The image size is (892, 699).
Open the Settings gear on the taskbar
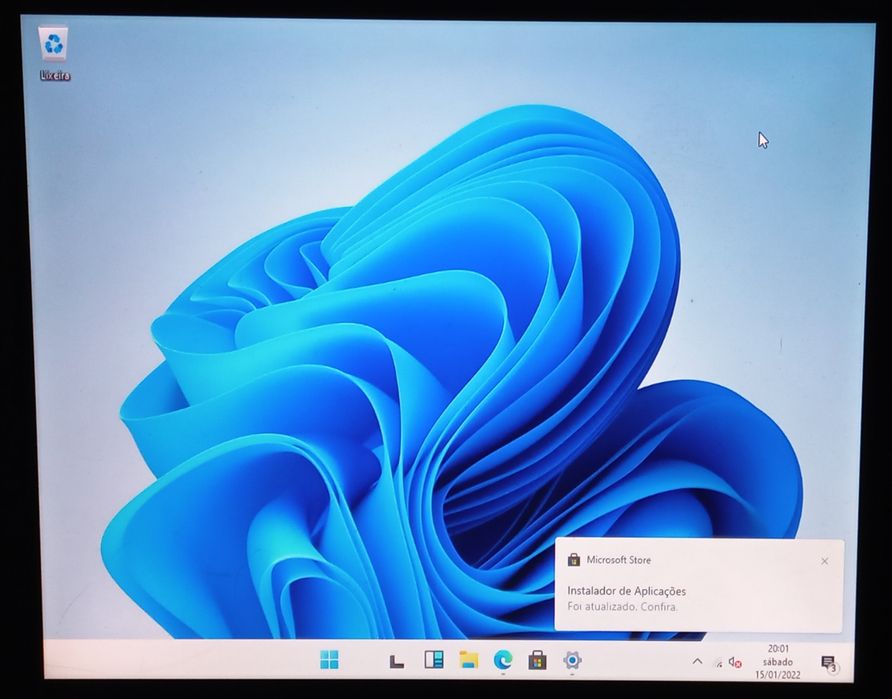572,660
